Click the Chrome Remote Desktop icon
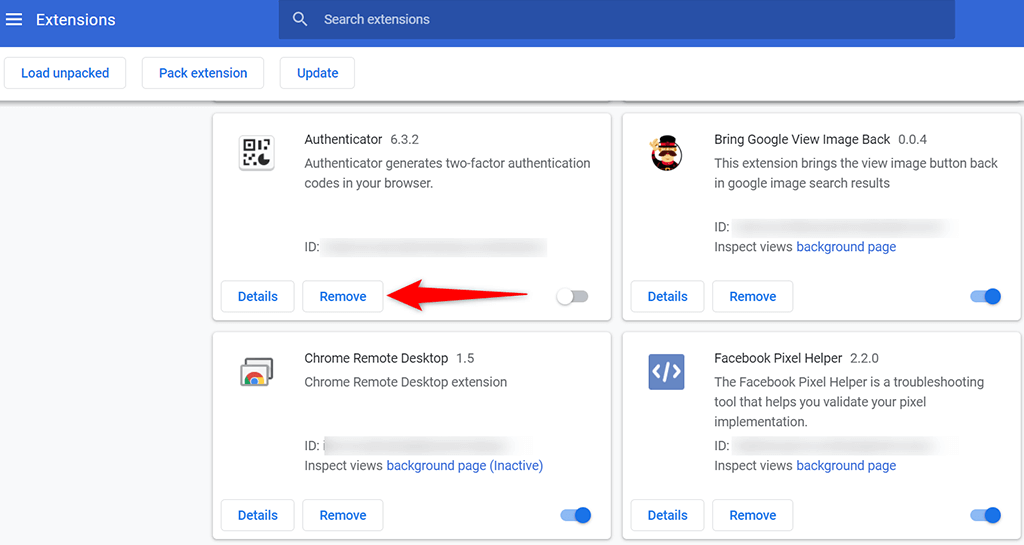This screenshot has height=545, width=1024. 257,372
